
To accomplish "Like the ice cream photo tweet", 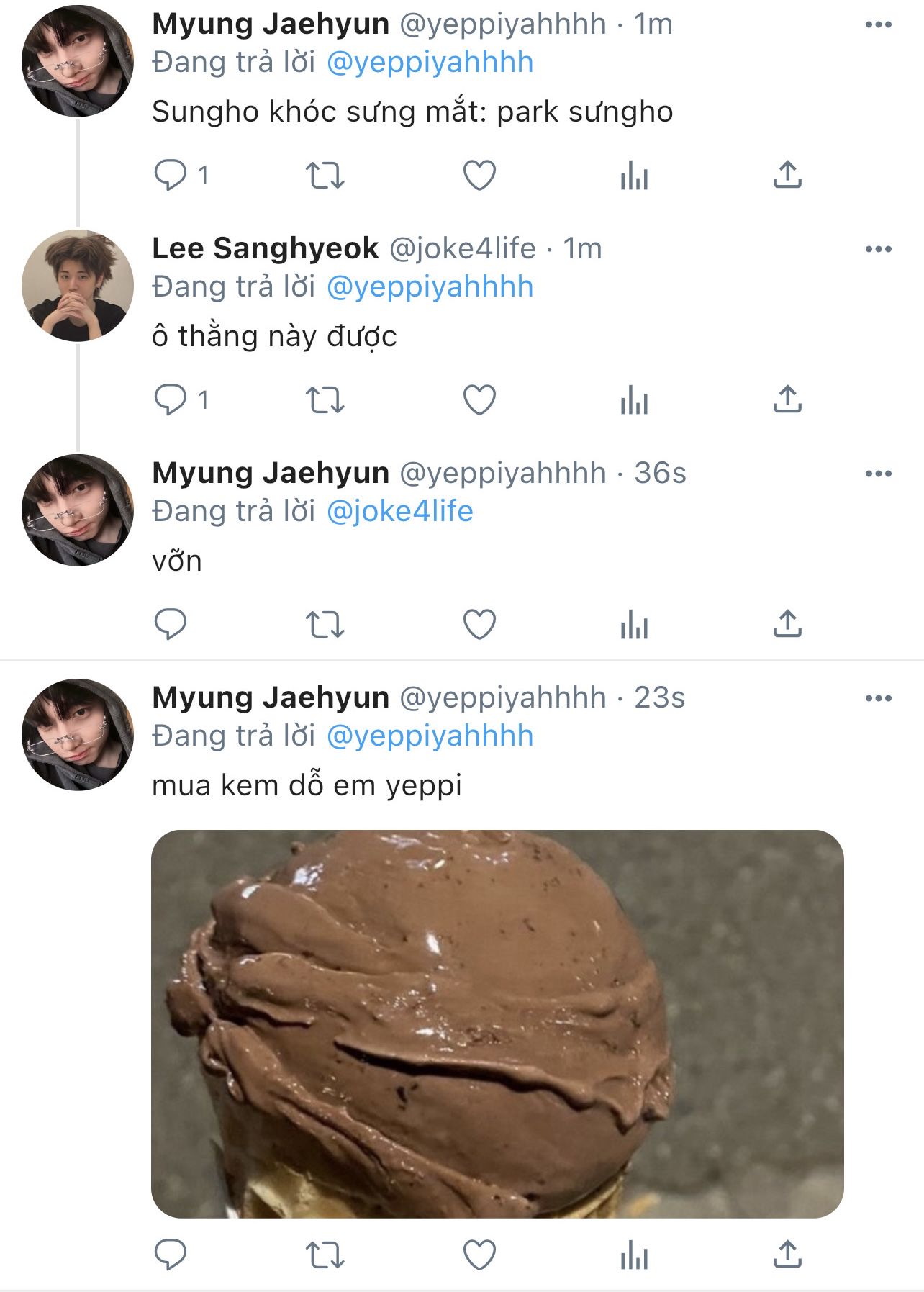I will (479, 1255).
